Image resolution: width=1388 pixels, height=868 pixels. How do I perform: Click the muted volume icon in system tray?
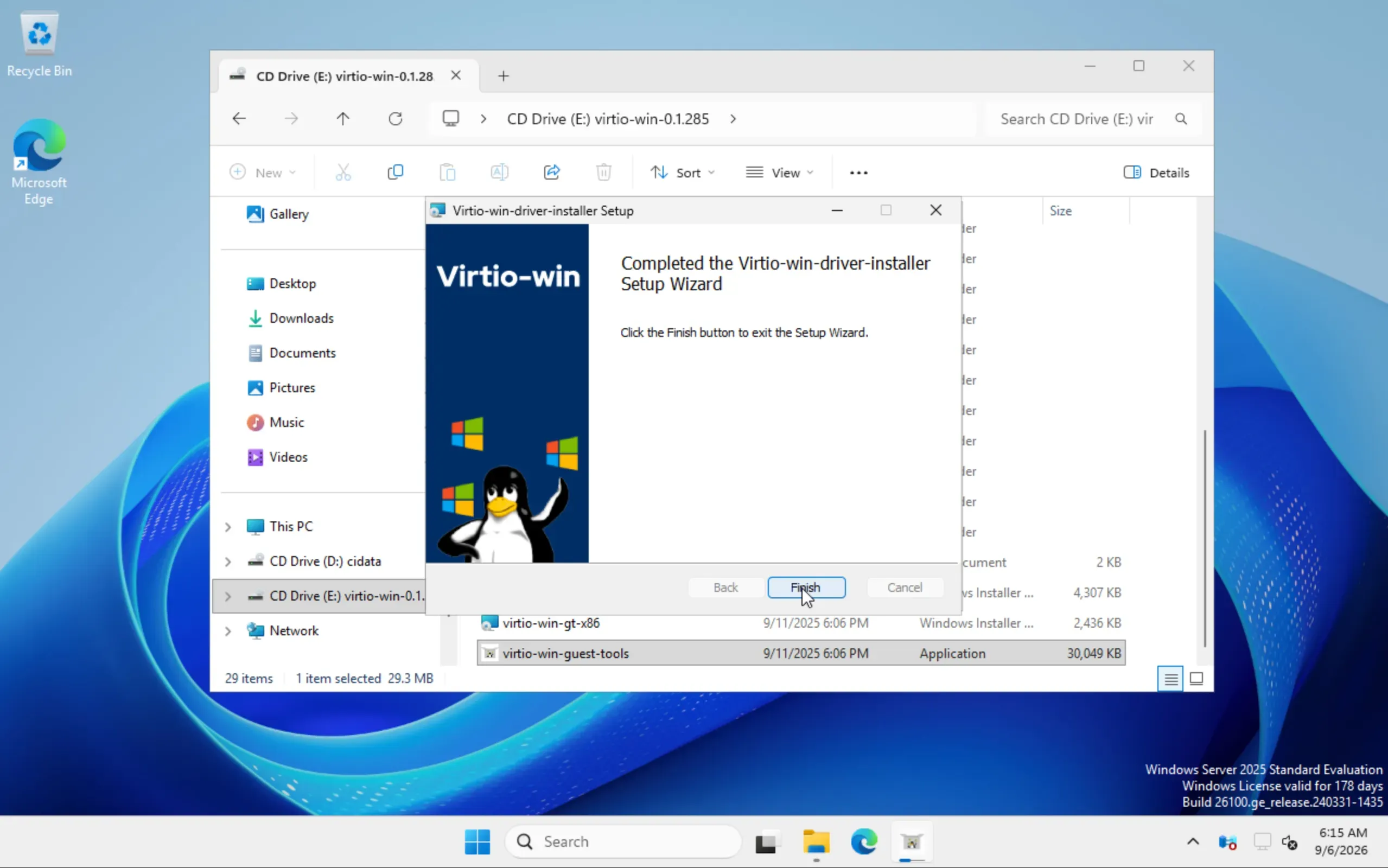(1289, 841)
